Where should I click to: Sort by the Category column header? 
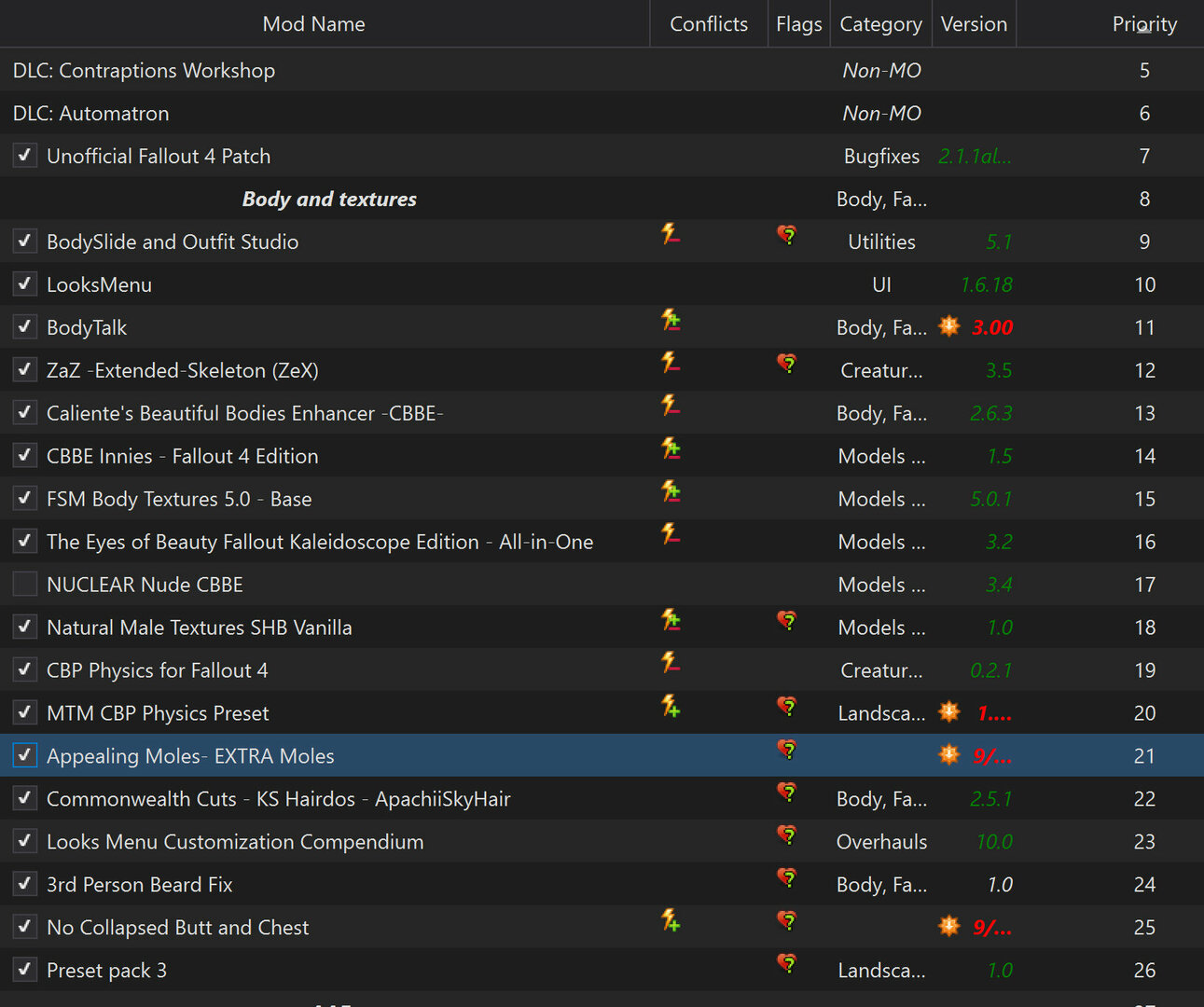pos(880,23)
